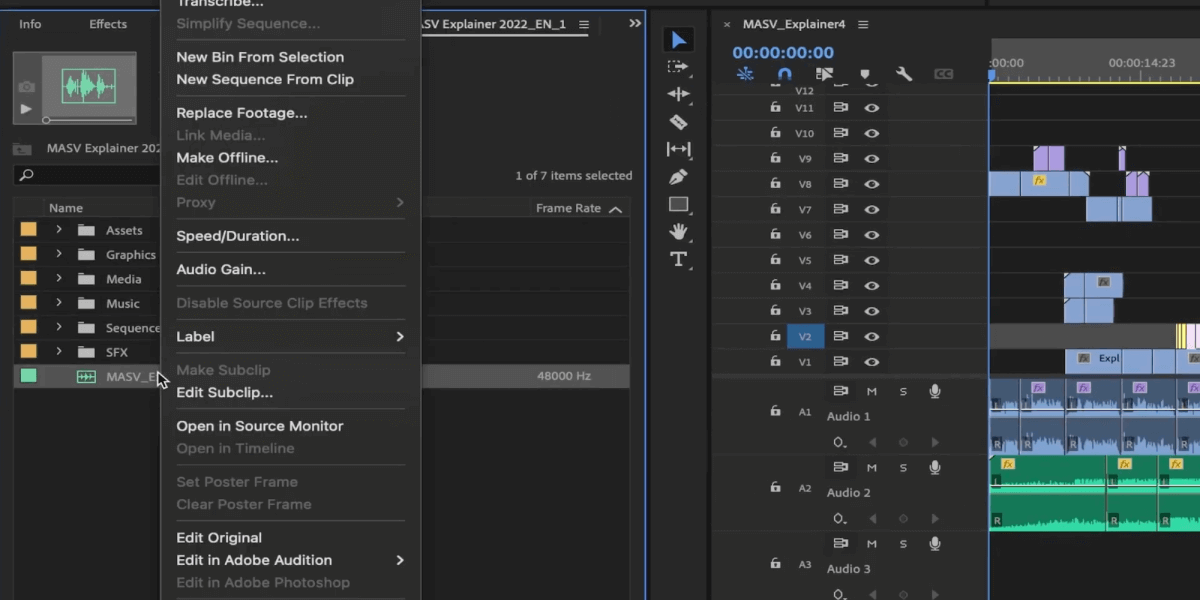
Task: Expand the Graphics bin
Action: pos(59,254)
